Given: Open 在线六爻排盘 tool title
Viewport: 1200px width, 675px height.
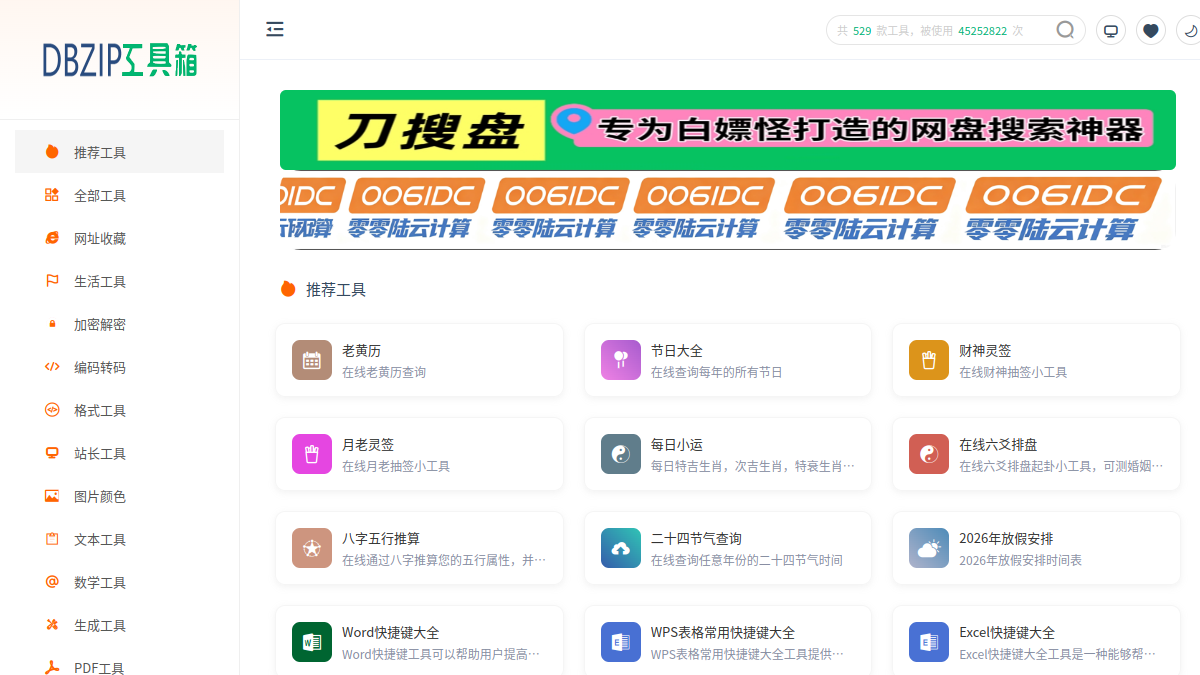Looking at the screenshot, I should tap(998, 445).
